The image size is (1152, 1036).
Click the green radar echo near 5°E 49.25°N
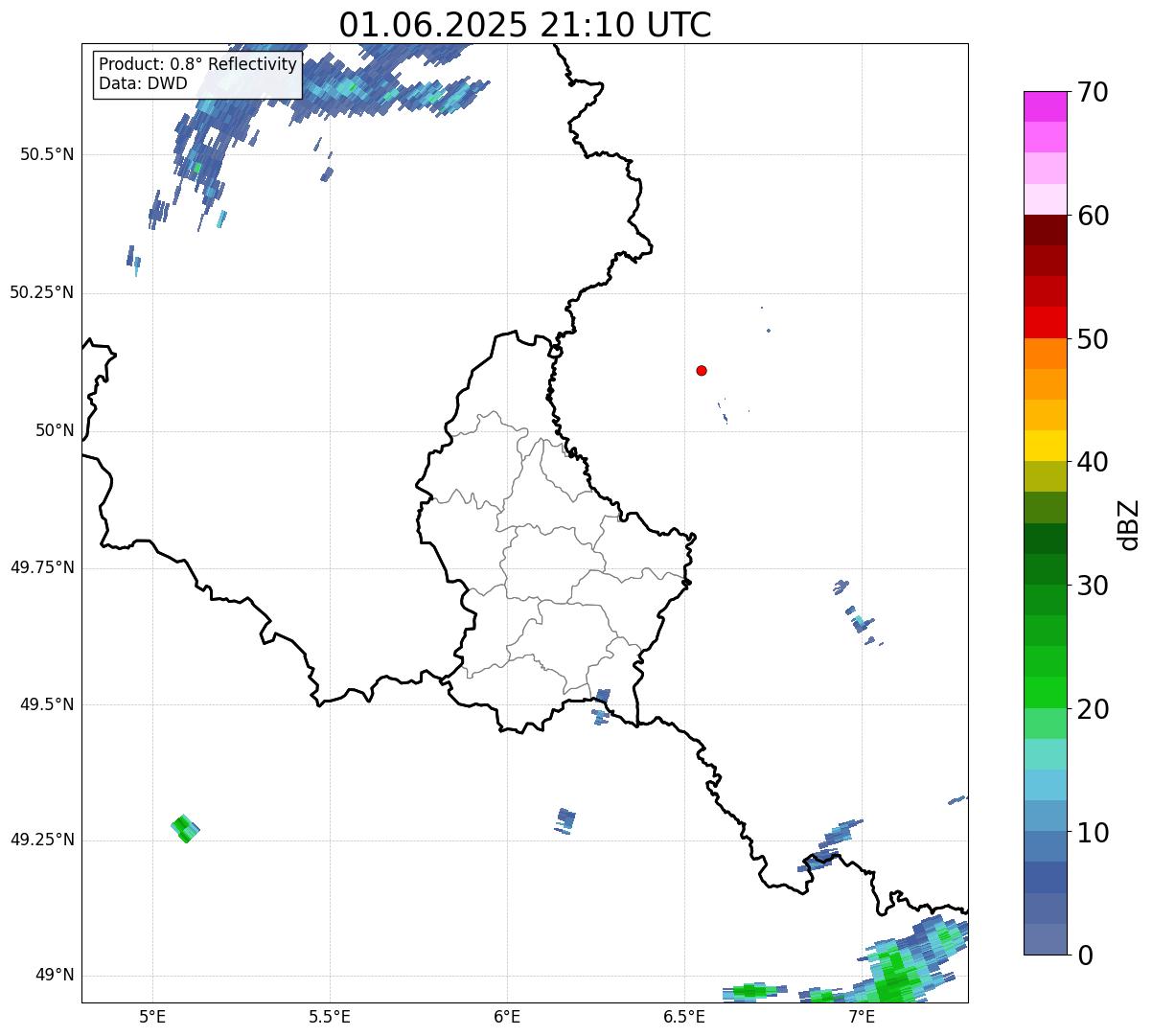185,828
